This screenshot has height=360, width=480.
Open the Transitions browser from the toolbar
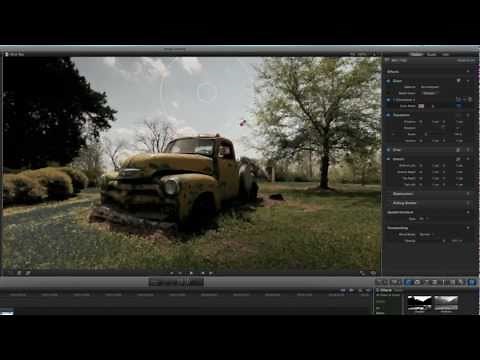coord(434,282)
